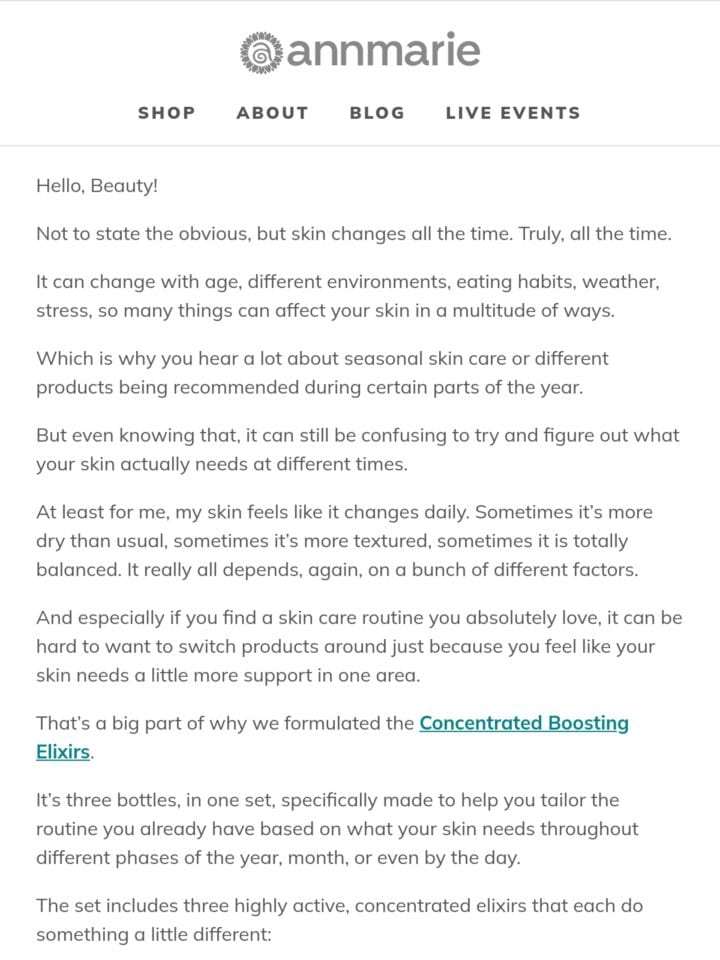Viewport: 720px width, 960px height.
Task: Click the 'Hello, Beauty!' greeting line
Action: pos(97,186)
